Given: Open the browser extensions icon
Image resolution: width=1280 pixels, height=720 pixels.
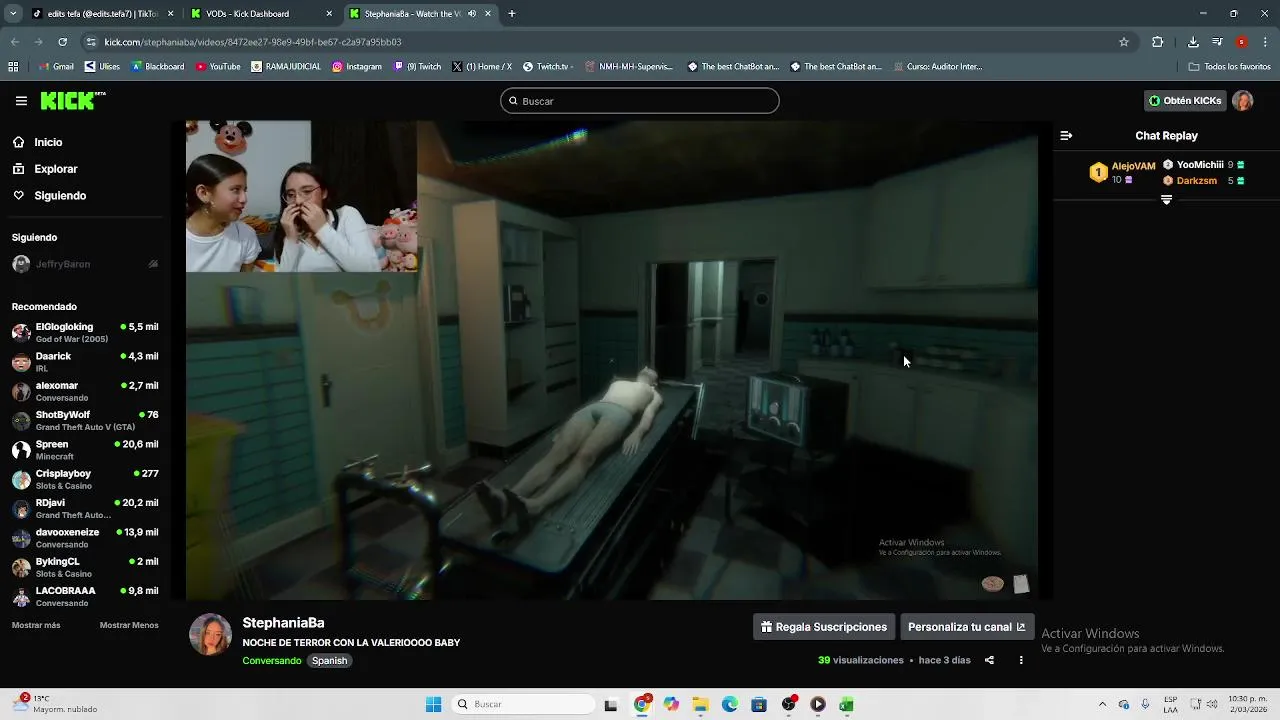Looking at the screenshot, I should (x=1158, y=42).
